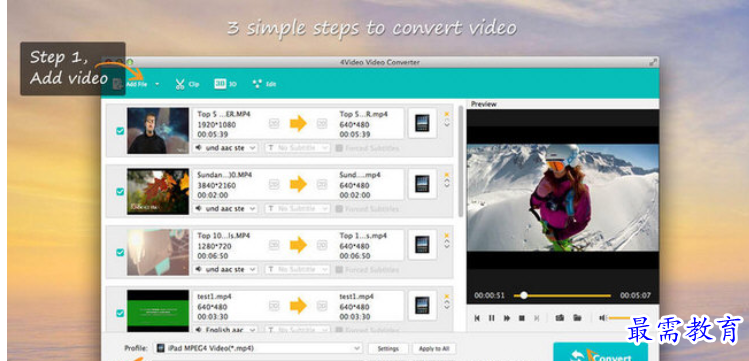Open audio track dropdown for Top 10...ls.MP4
Image resolution: width=749 pixels, height=361 pixels.
pos(225,269)
